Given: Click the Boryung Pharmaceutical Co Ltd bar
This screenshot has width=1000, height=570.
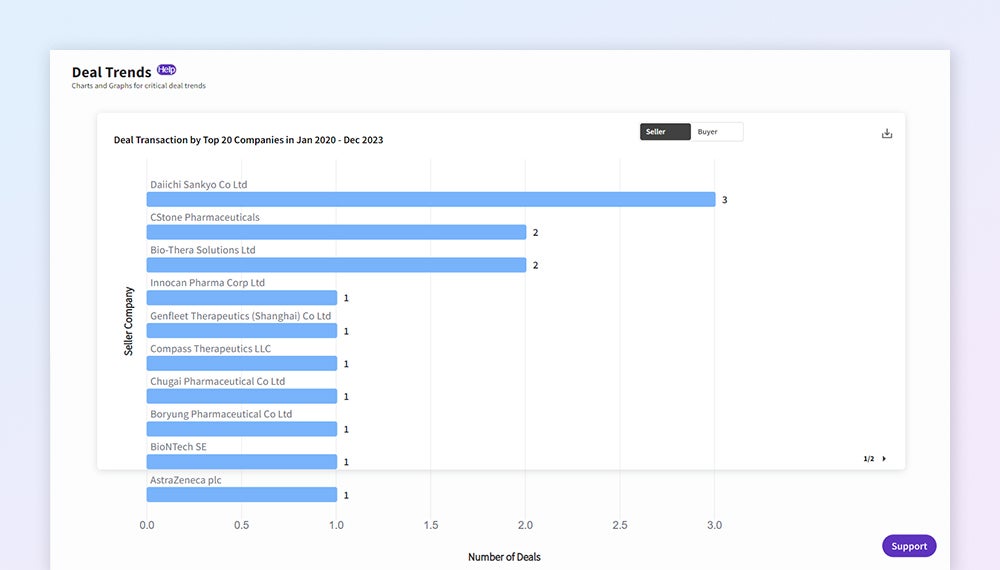Looking at the screenshot, I should 241,429.
